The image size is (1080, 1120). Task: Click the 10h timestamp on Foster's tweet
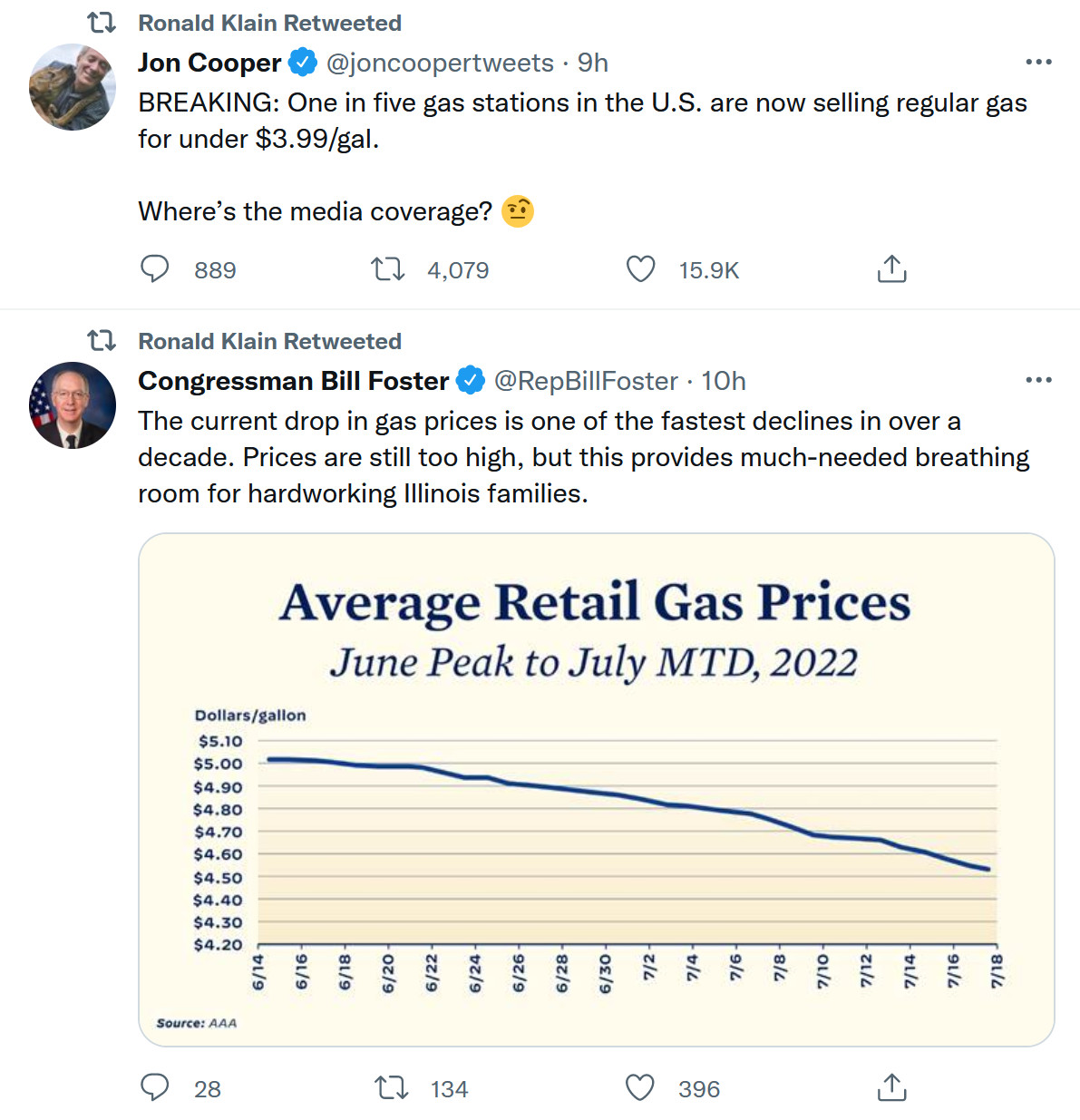[724, 381]
